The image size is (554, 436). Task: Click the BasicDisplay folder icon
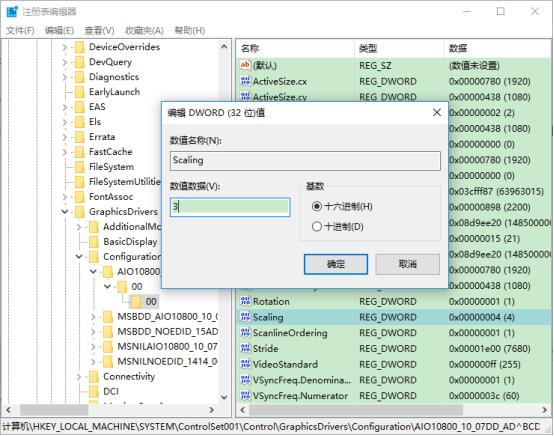94,242
